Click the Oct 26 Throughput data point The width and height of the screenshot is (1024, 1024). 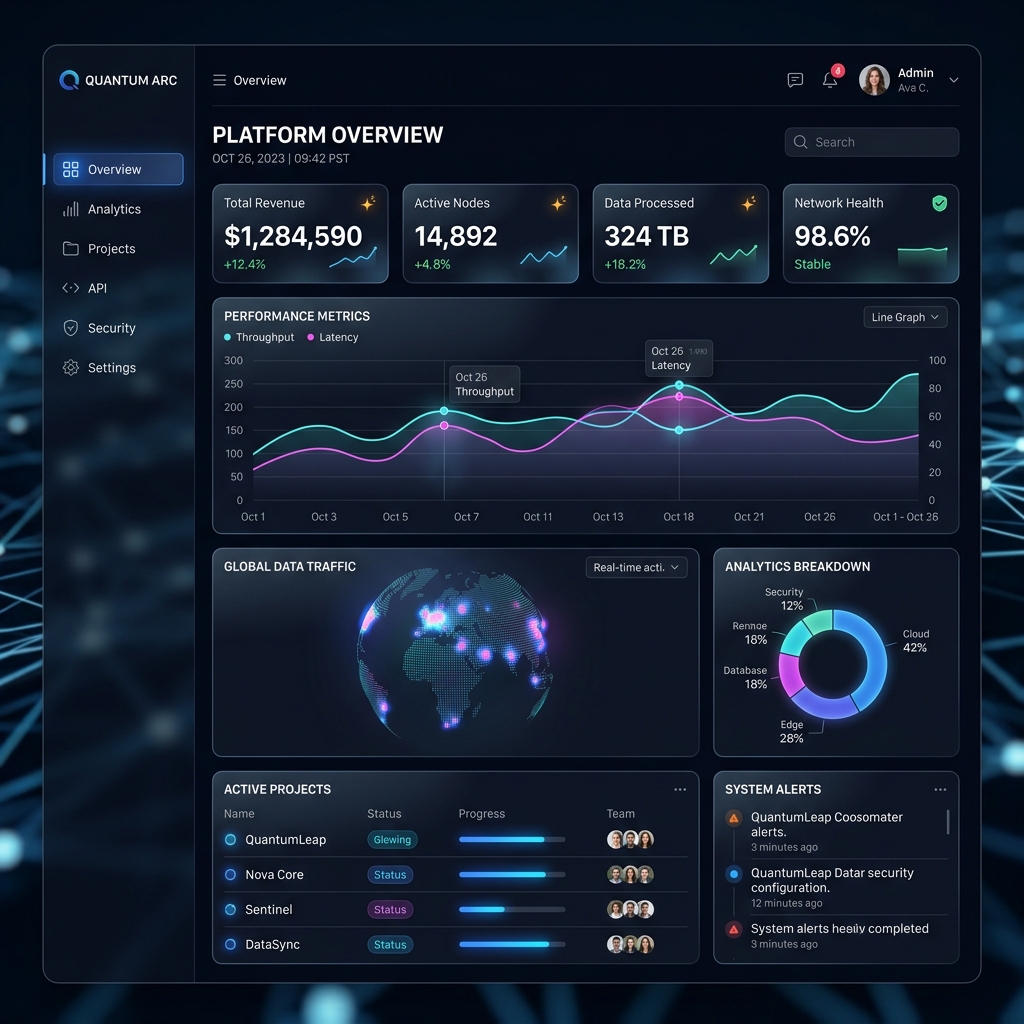coord(444,411)
